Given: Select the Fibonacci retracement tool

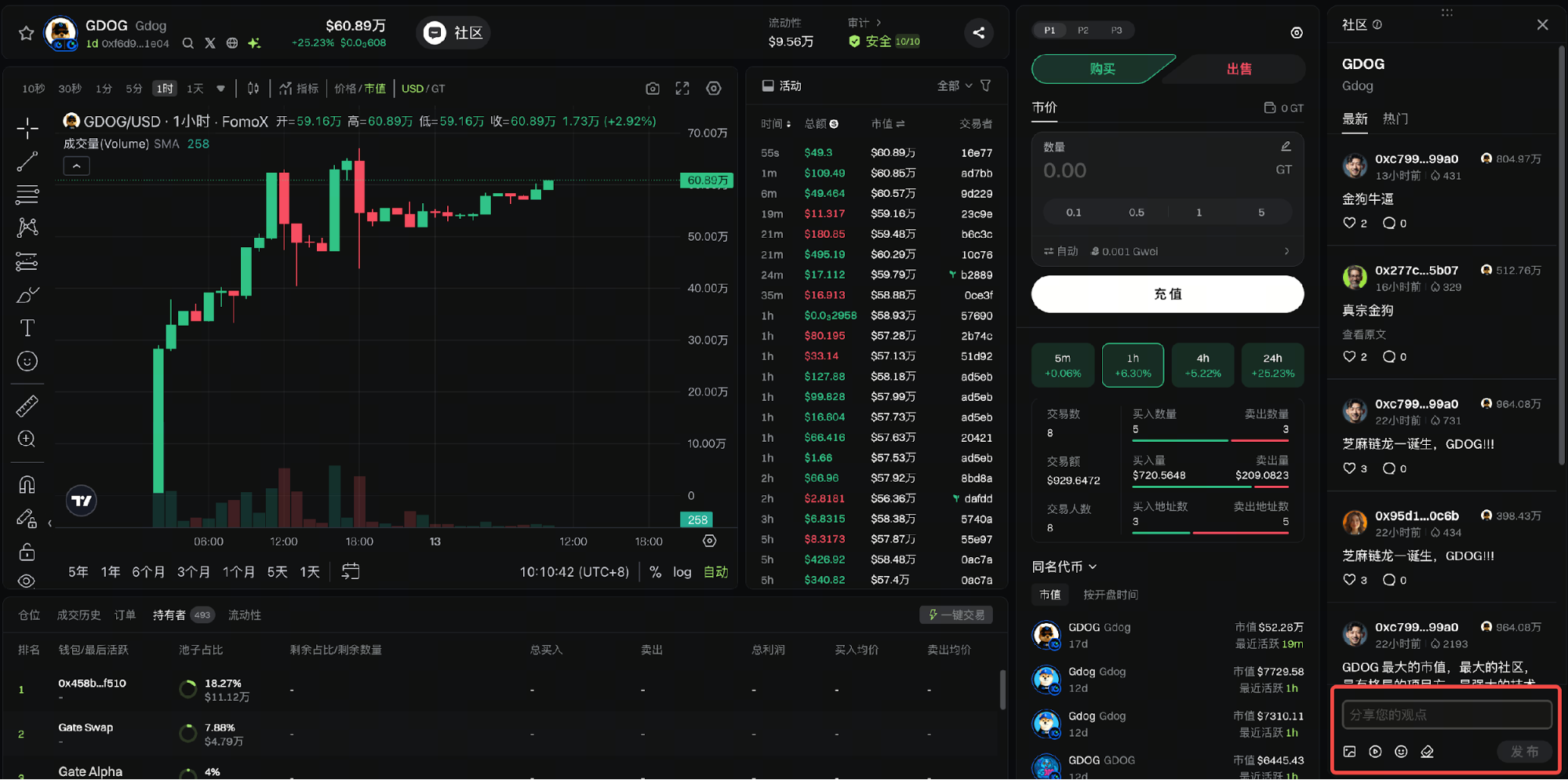Looking at the screenshot, I should tap(27, 195).
